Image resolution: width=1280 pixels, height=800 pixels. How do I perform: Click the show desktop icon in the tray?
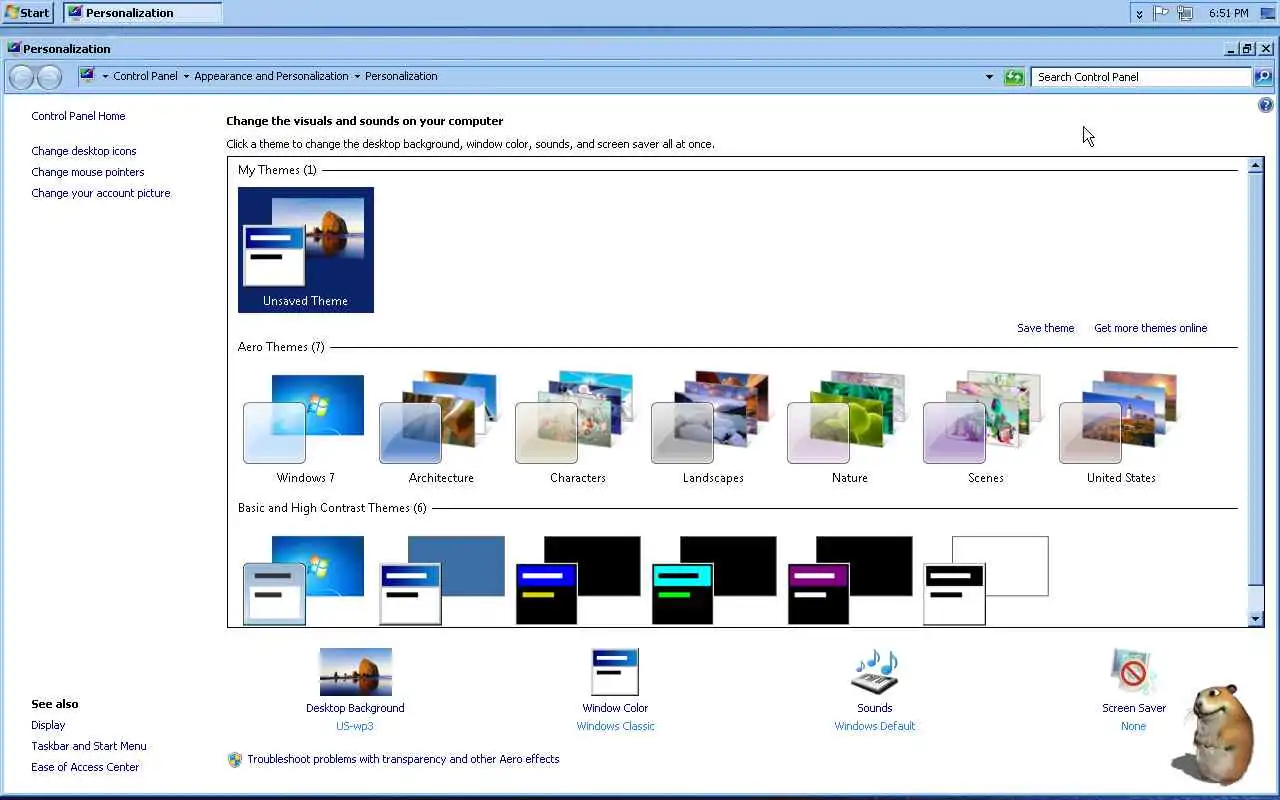(x=1268, y=13)
